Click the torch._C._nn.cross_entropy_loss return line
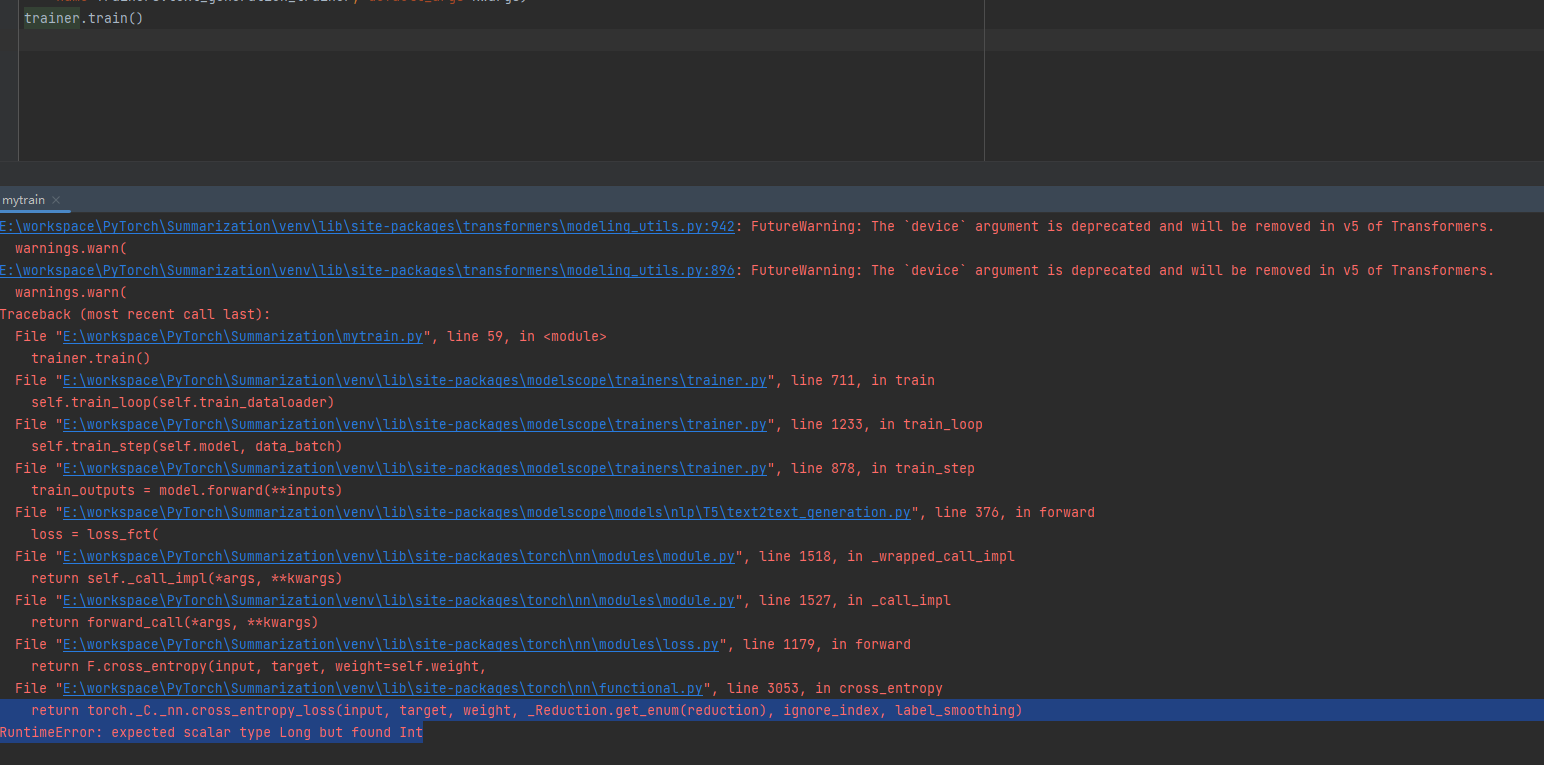1544x765 pixels. [x=527, y=711]
